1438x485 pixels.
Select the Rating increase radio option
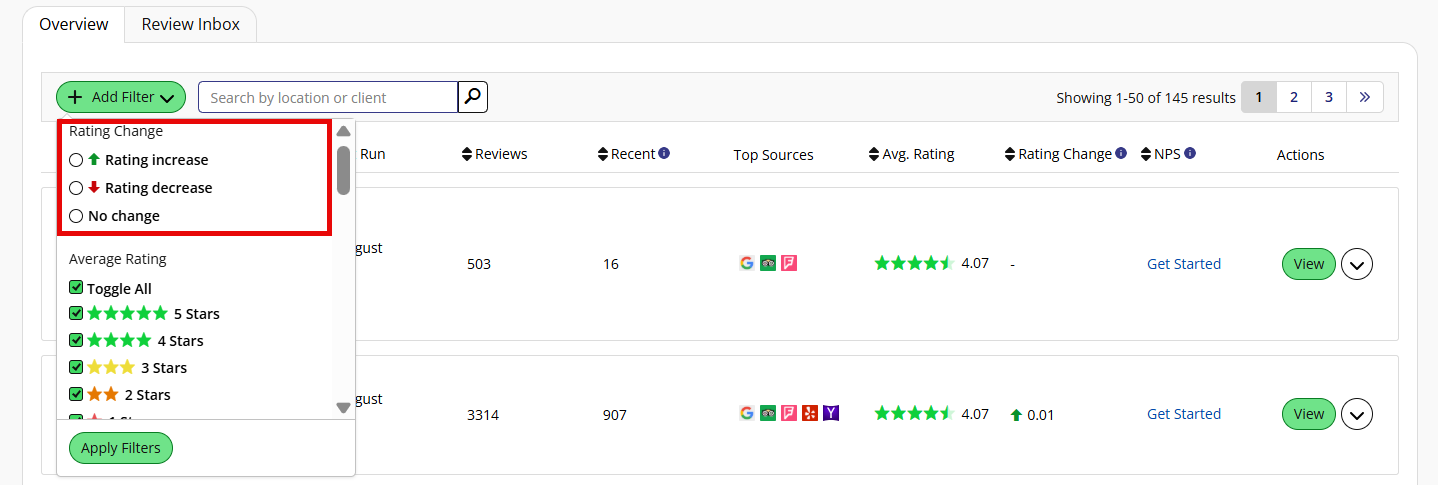(76, 160)
